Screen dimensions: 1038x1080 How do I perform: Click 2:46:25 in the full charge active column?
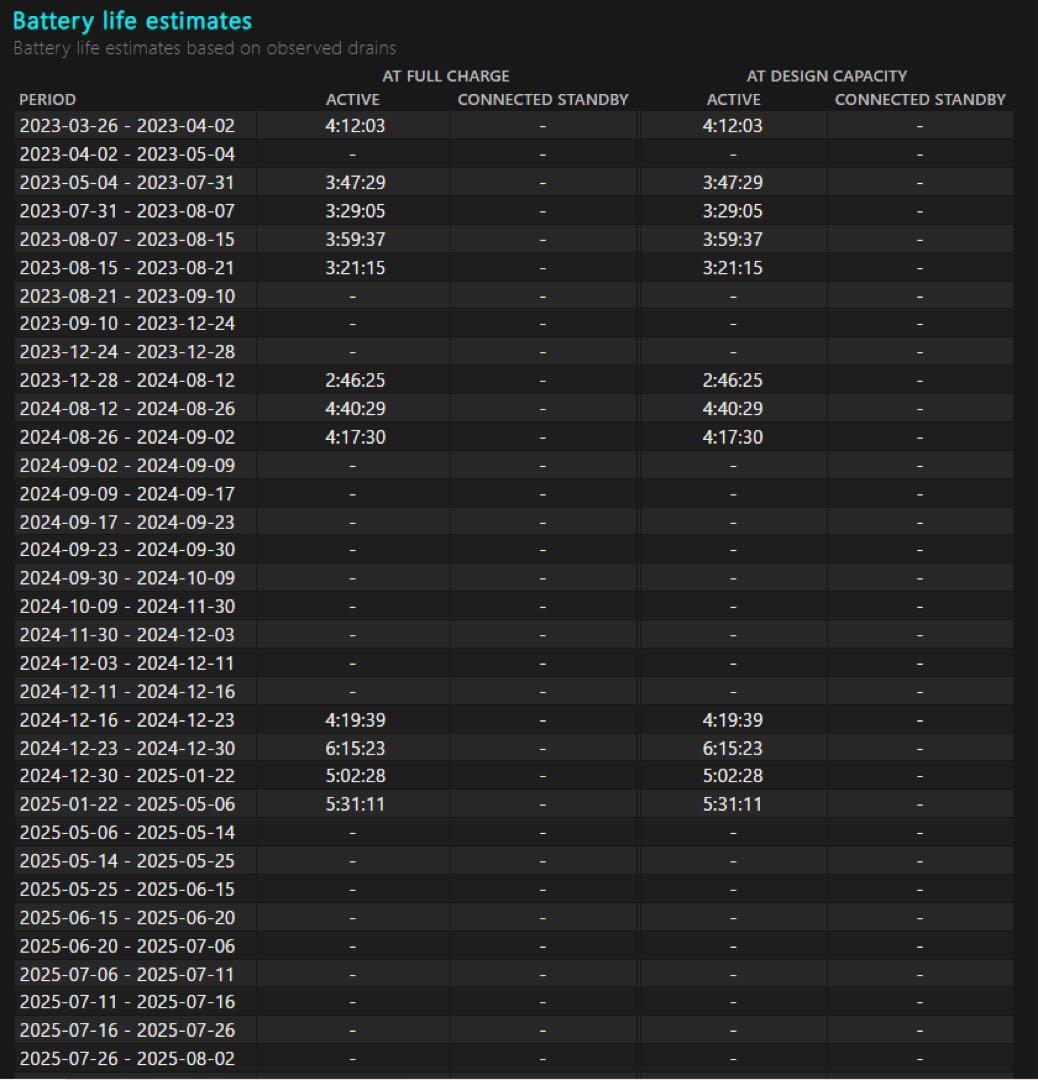pyautogui.click(x=354, y=380)
